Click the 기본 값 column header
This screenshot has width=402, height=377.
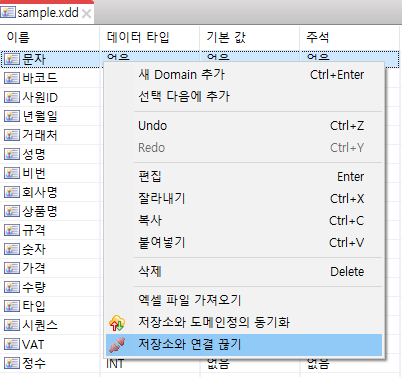pyautogui.click(x=250, y=37)
